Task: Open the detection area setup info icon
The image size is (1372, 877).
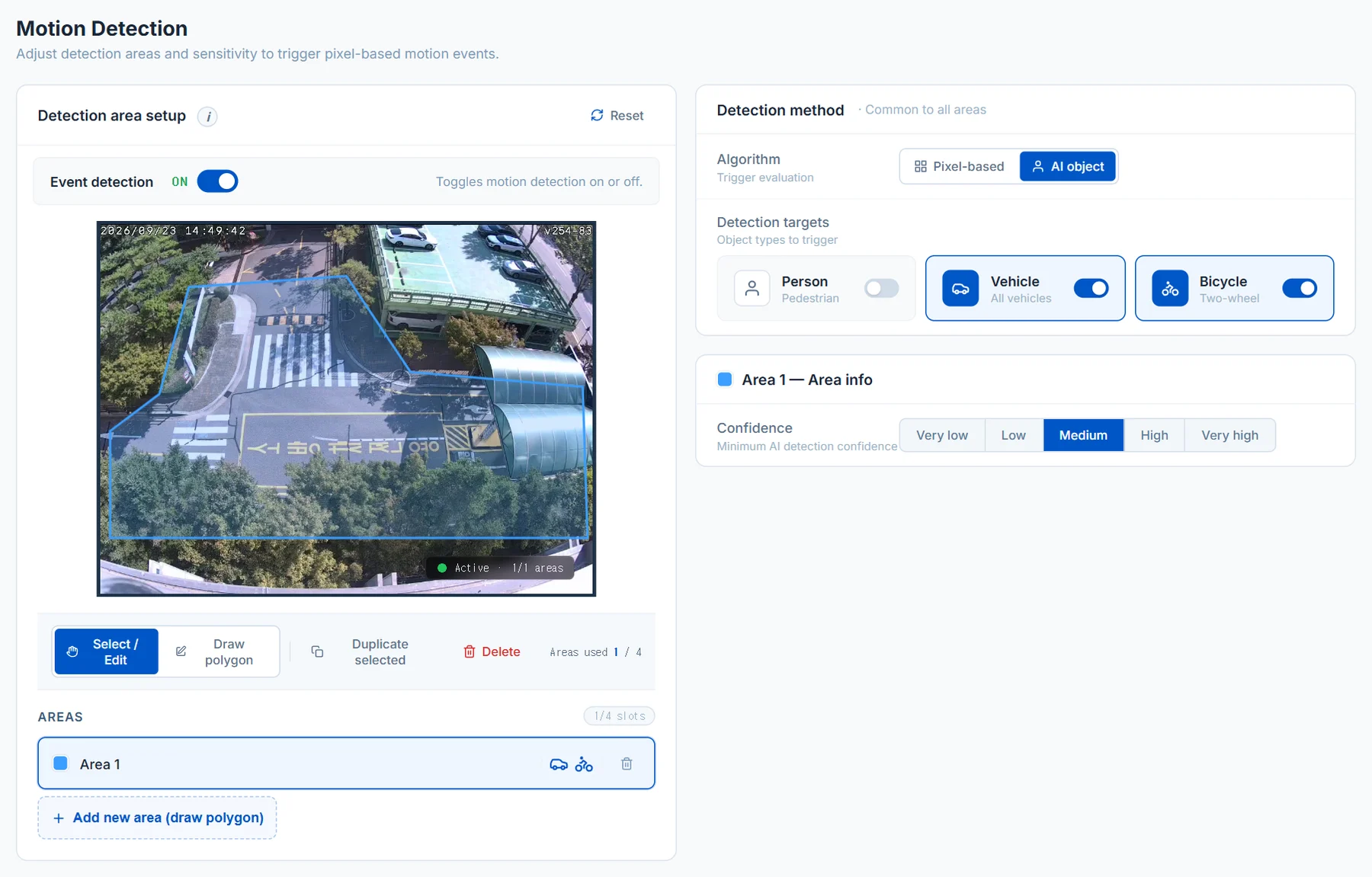Action: [207, 117]
